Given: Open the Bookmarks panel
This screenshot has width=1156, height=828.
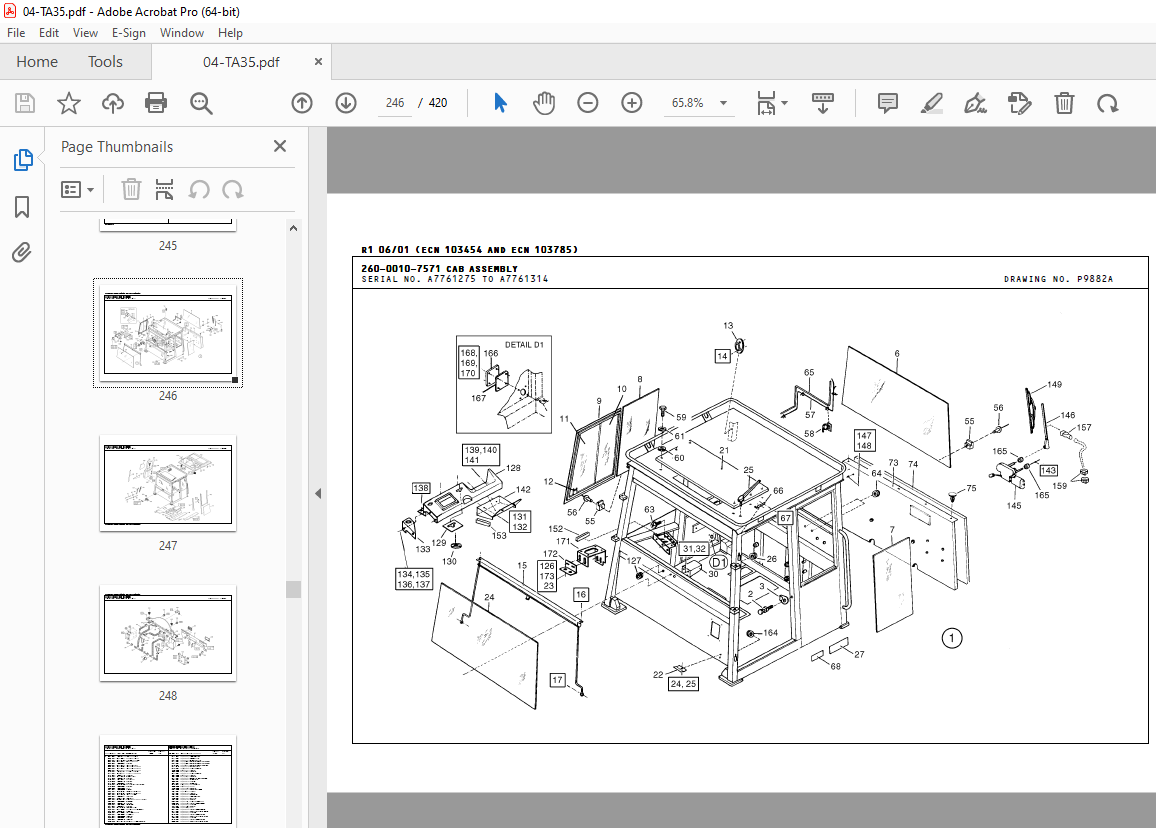Looking at the screenshot, I should 22,206.
